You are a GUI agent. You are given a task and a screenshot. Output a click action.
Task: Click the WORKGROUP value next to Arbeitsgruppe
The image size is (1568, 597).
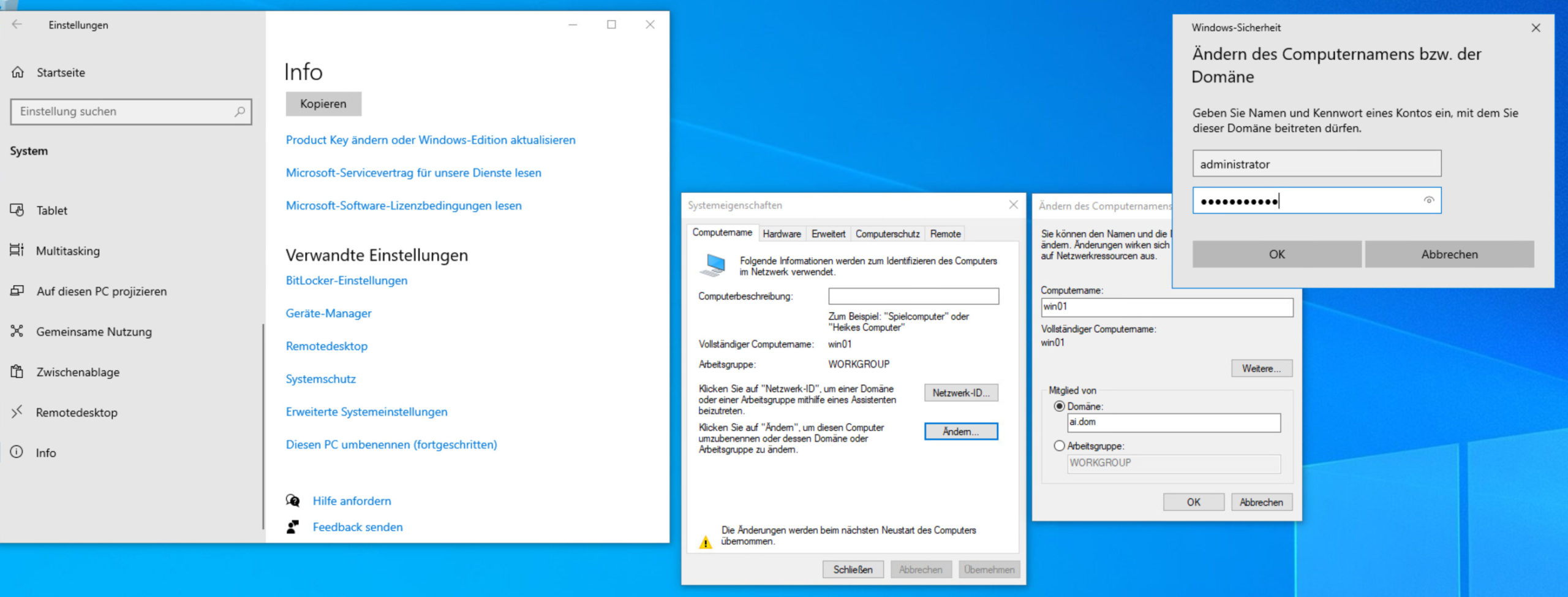coord(859,364)
